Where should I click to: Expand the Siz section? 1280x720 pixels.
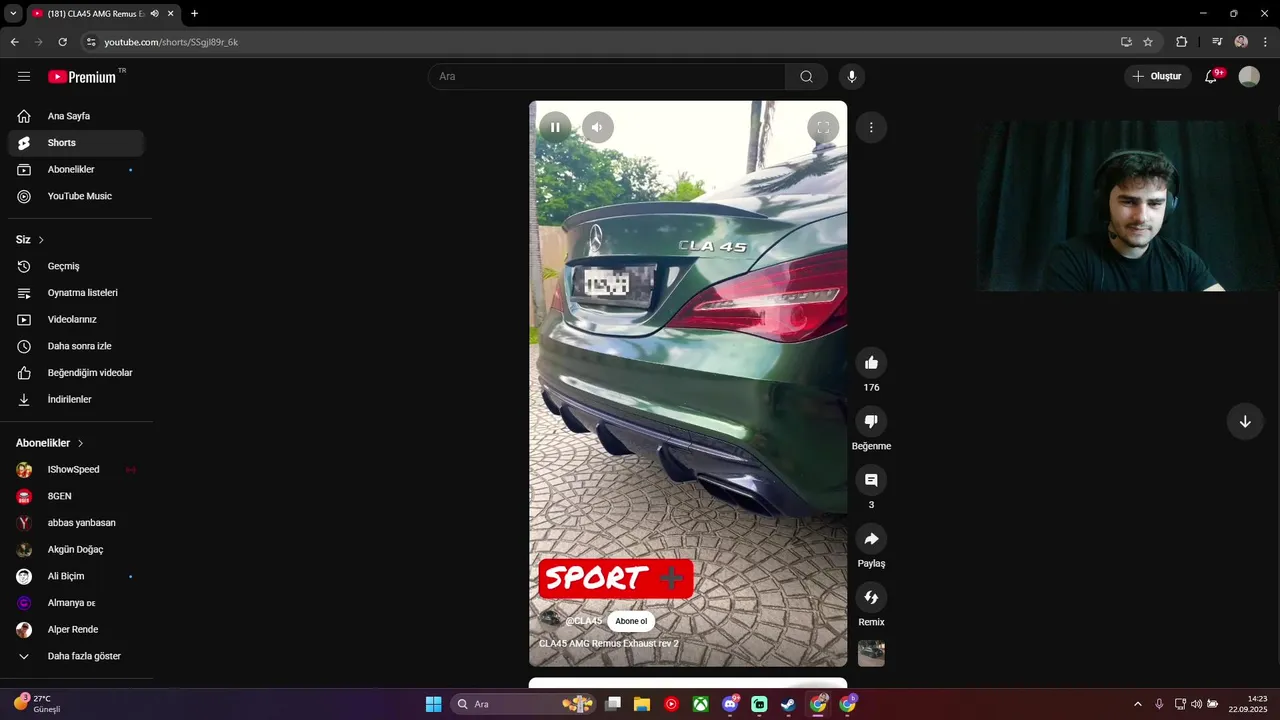(30, 240)
